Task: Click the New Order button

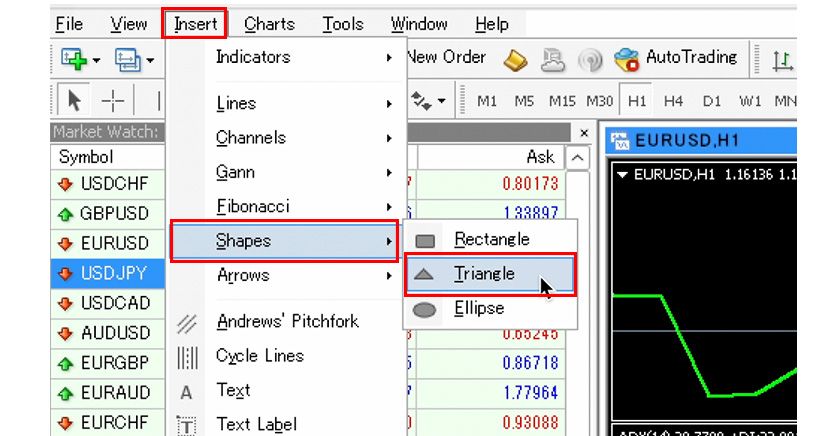Action: pyautogui.click(x=446, y=57)
